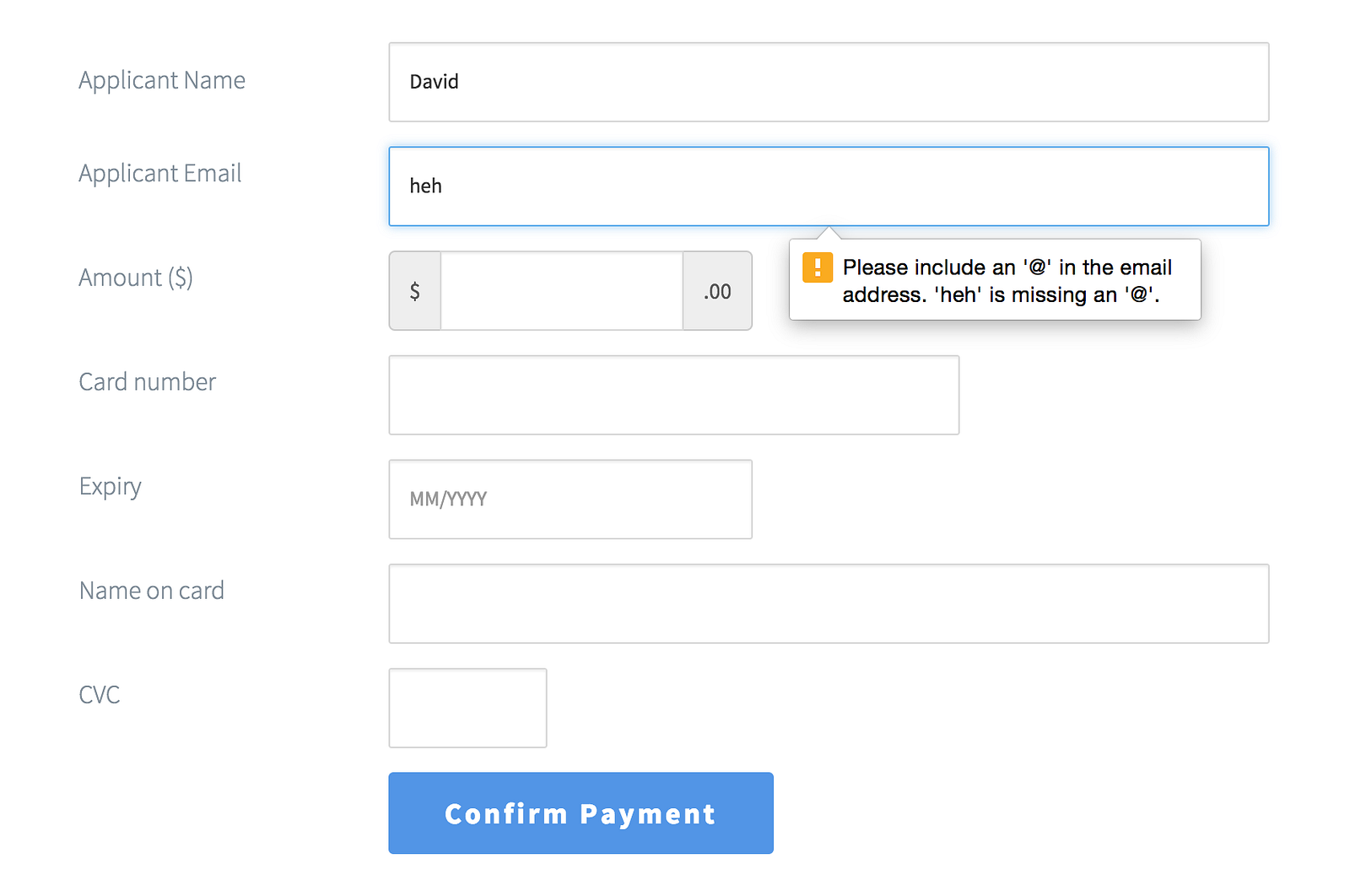
Task: Click the Confirm Payment button
Action: (x=580, y=813)
